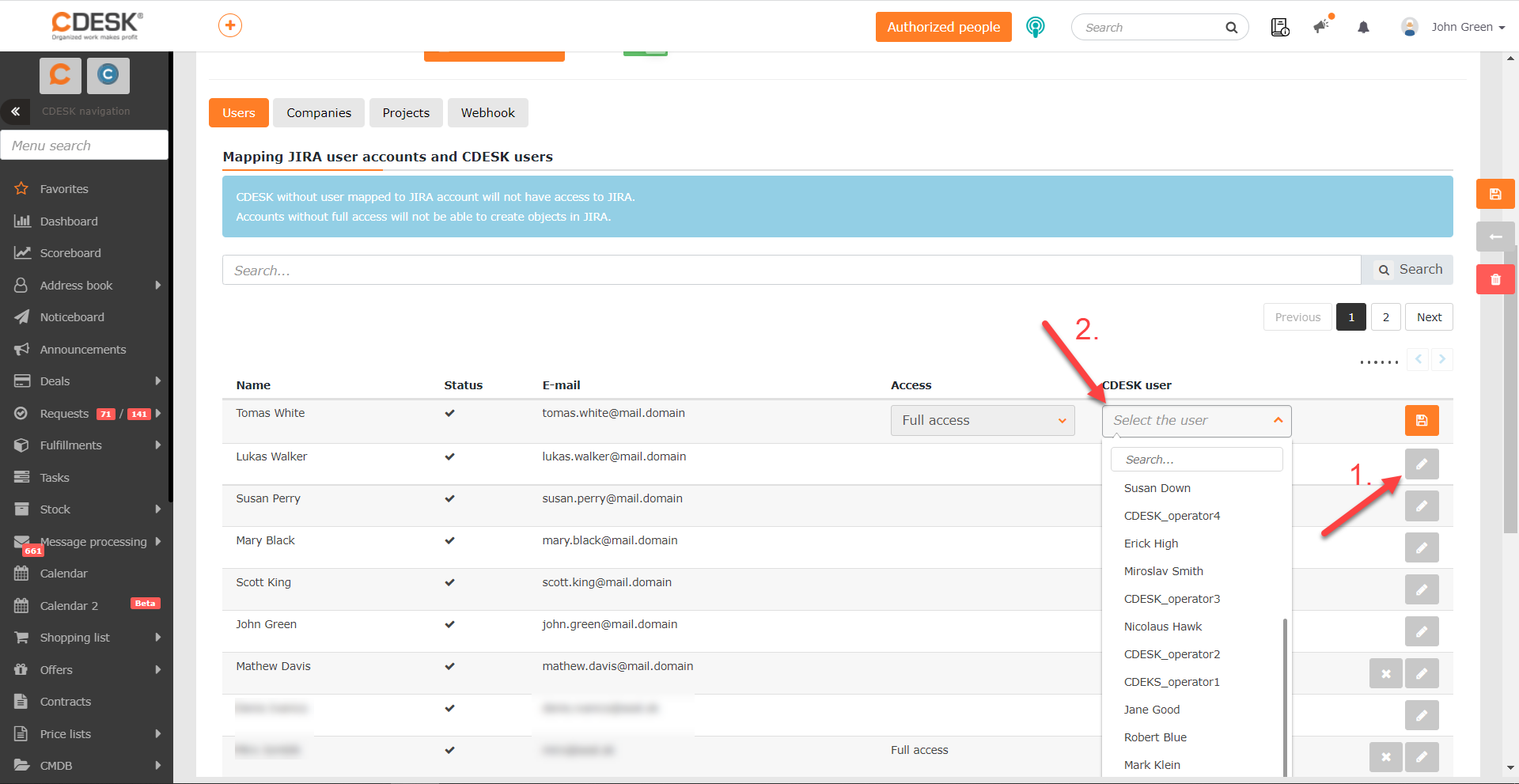Open the podcast broadcast icon
Image resolution: width=1519 pixels, height=784 pixels.
(x=1035, y=27)
